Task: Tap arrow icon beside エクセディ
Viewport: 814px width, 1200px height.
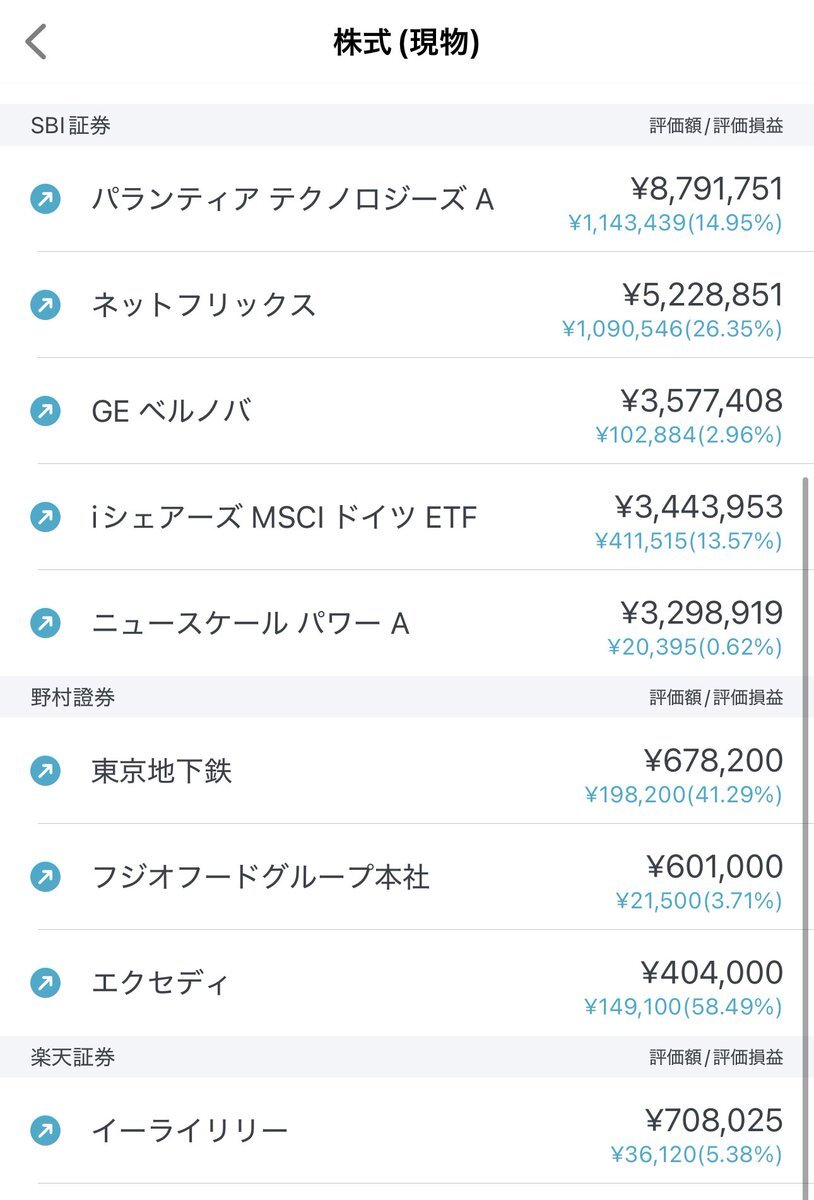Action: click(x=45, y=983)
